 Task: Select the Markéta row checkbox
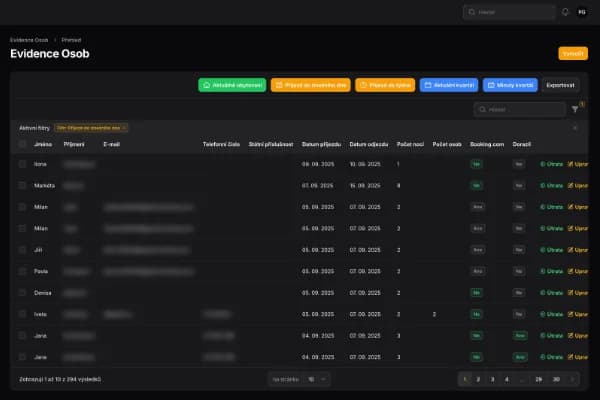pos(22,185)
